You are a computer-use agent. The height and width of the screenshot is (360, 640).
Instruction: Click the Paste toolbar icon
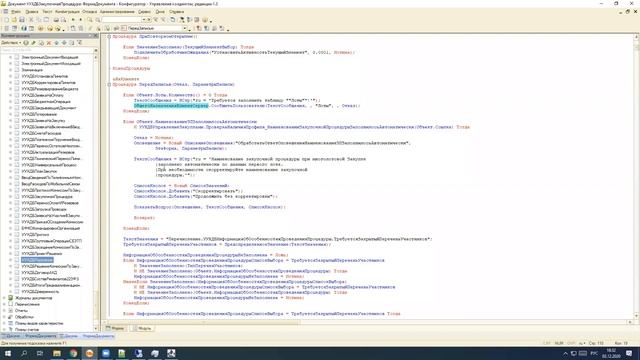46,20
